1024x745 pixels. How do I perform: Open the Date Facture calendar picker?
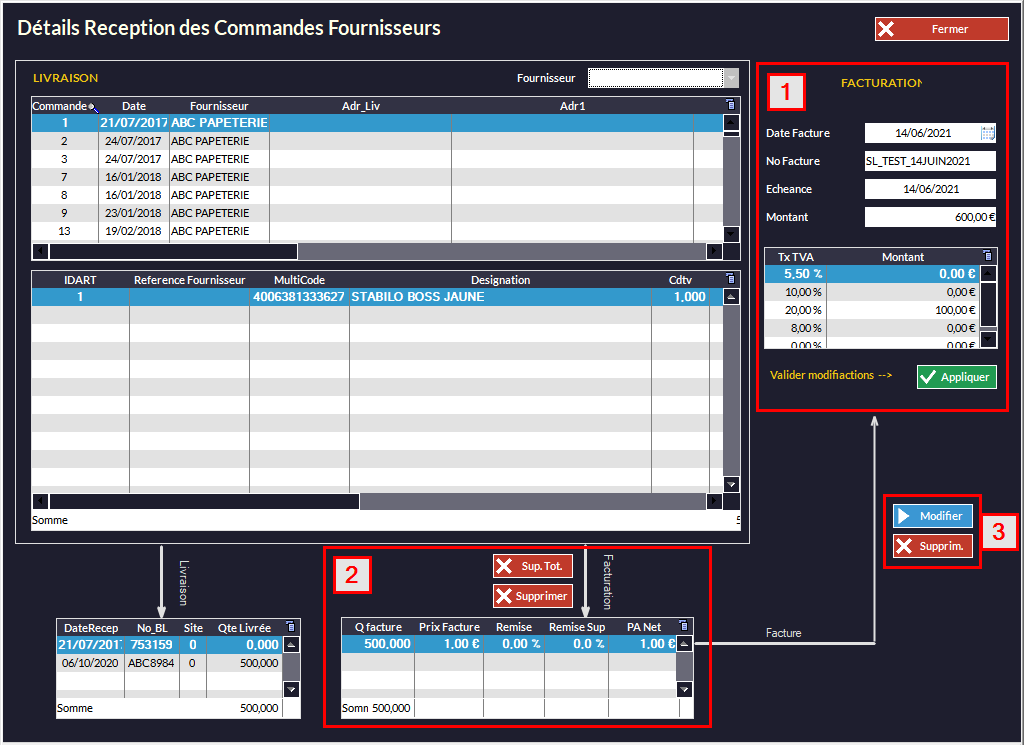coord(988,133)
